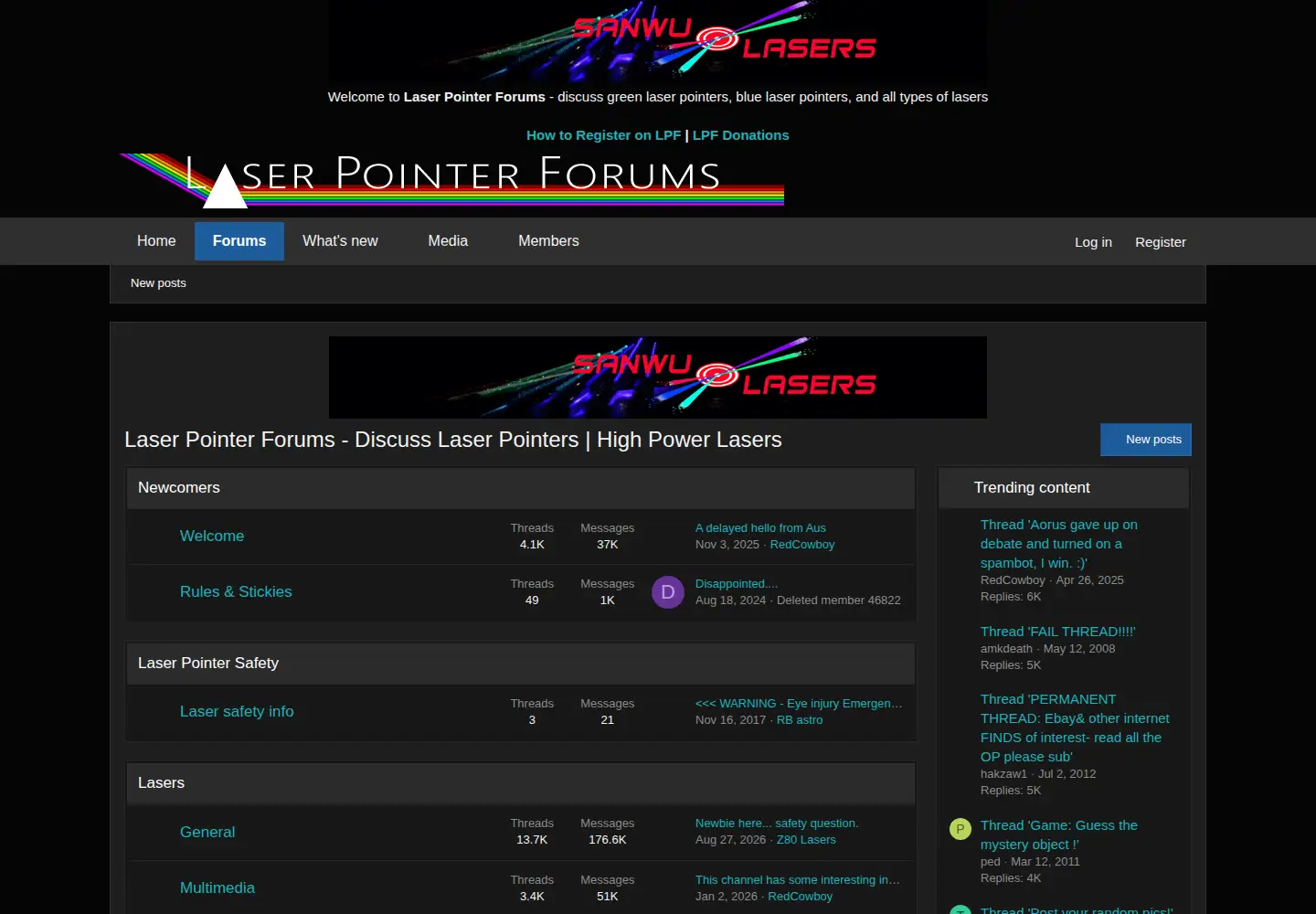Open 'This channel has some interesting' thread
Screen dimensions: 1316x914
798,880
